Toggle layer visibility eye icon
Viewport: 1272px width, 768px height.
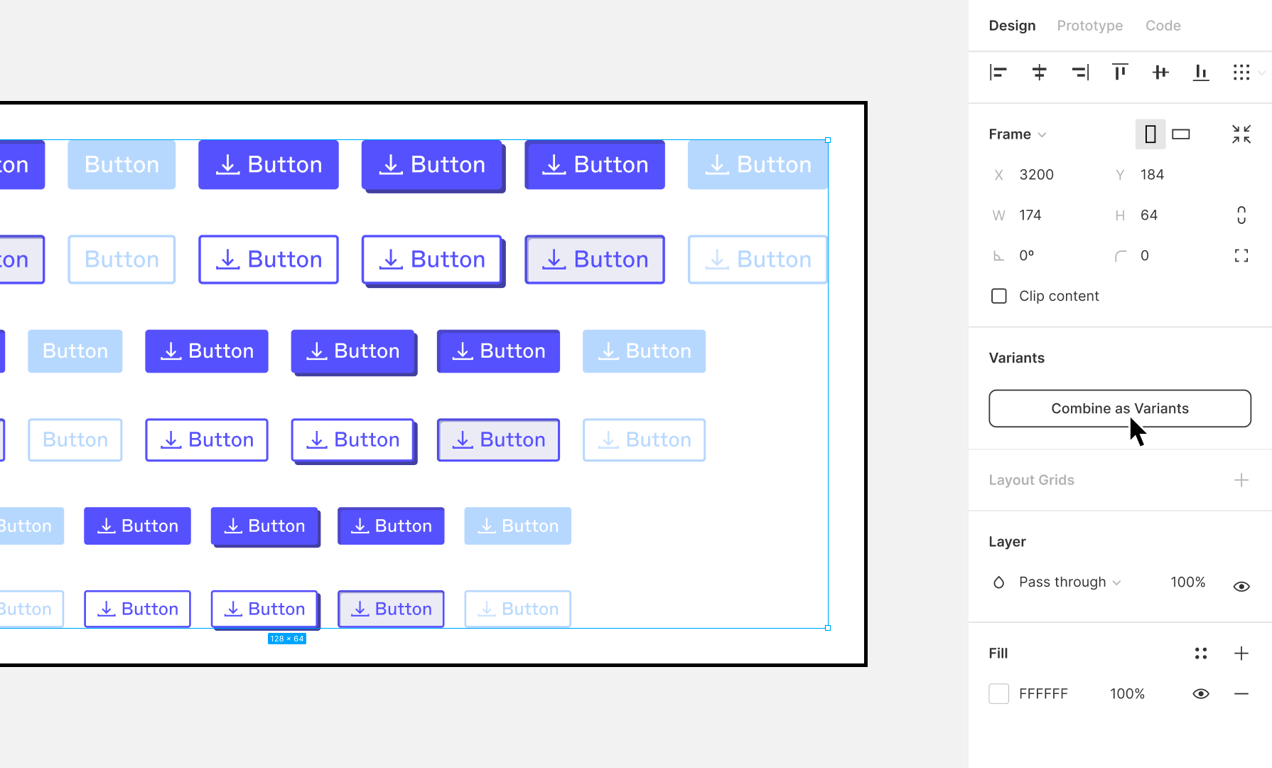[x=1241, y=586]
